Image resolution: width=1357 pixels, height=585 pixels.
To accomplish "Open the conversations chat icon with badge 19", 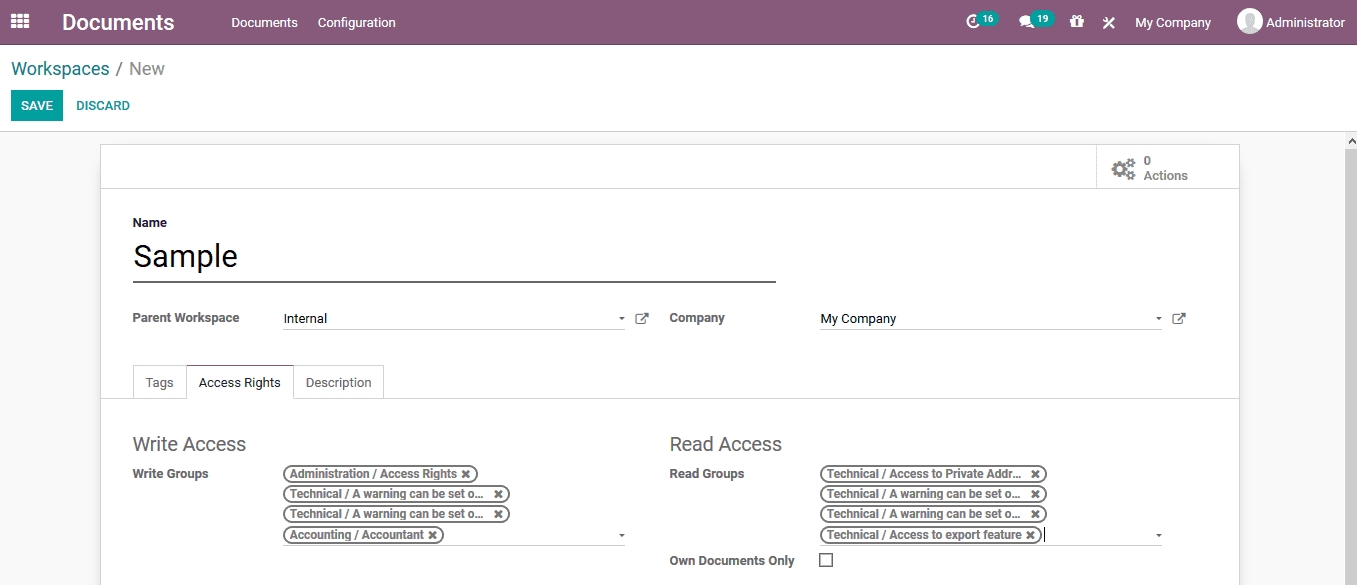I will (x=1026, y=22).
